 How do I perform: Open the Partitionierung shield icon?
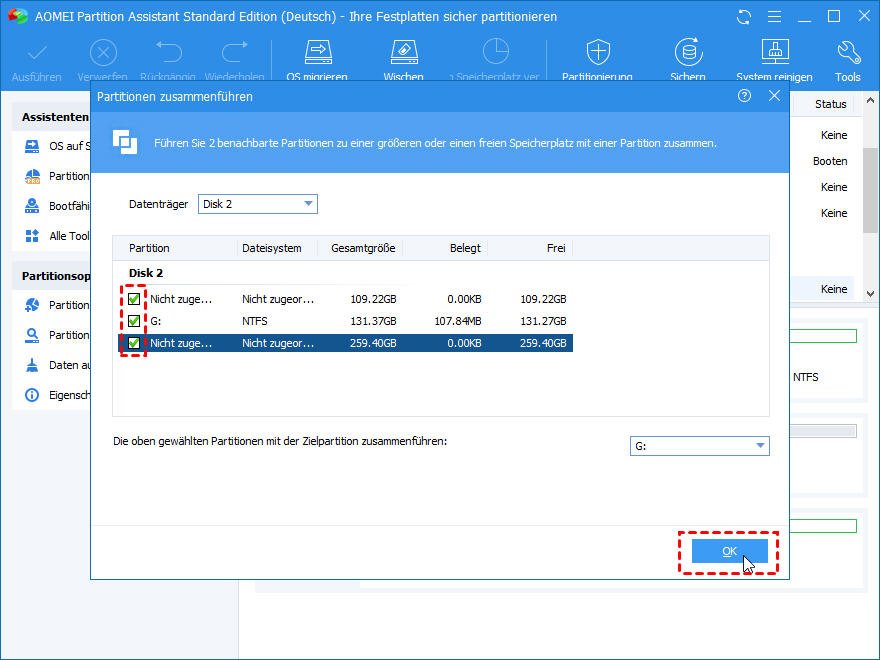coord(597,53)
